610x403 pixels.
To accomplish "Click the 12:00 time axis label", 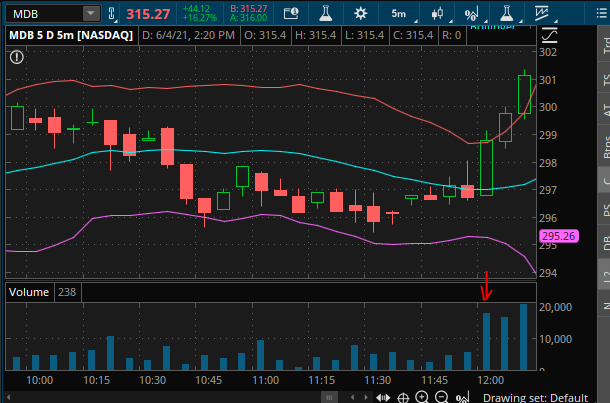I will click(491, 380).
